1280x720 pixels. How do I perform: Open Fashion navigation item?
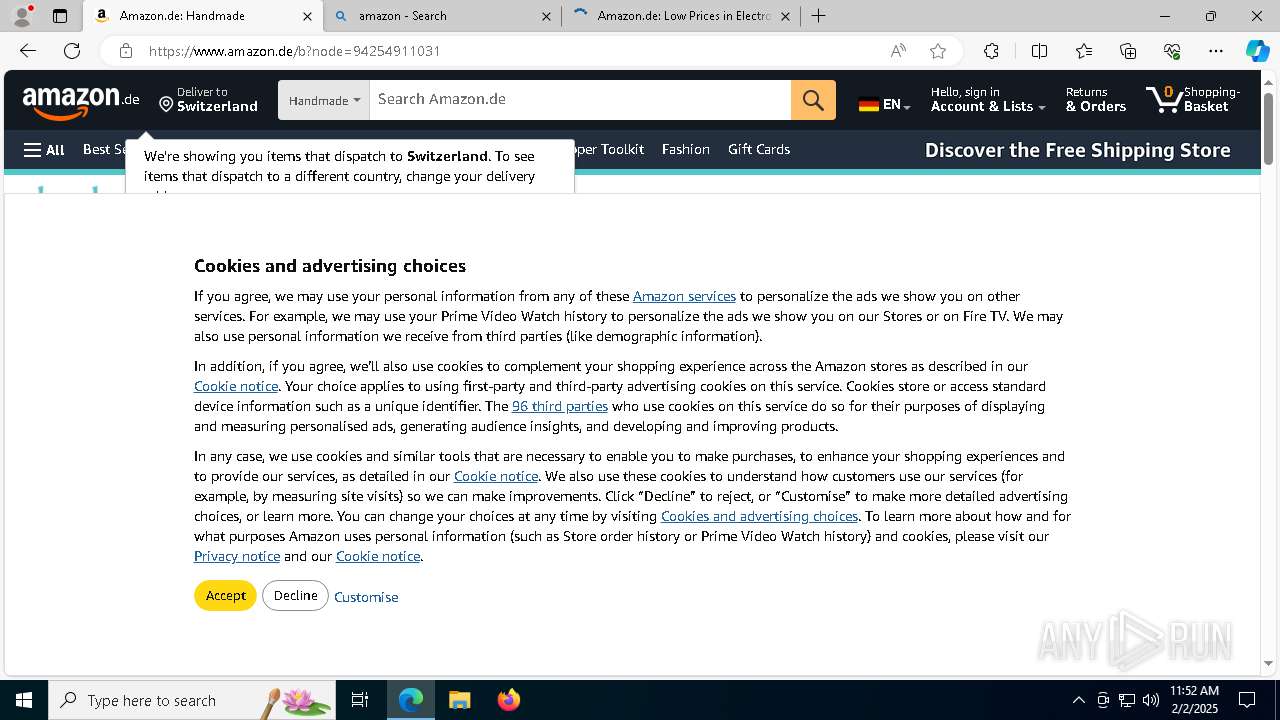[685, 149]
